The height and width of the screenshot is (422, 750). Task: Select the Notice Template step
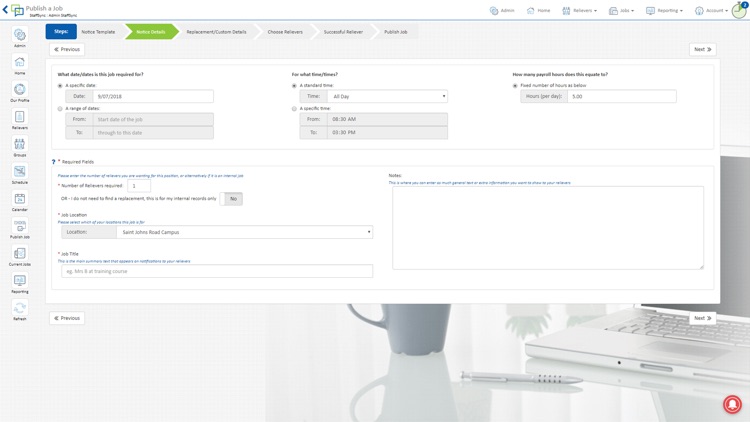(98, 32)
